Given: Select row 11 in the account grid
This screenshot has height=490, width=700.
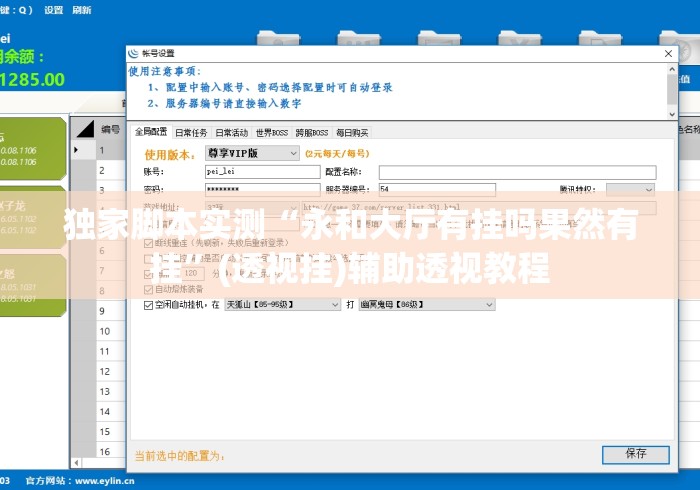Looking at the screenshot, I should [111, 351].
